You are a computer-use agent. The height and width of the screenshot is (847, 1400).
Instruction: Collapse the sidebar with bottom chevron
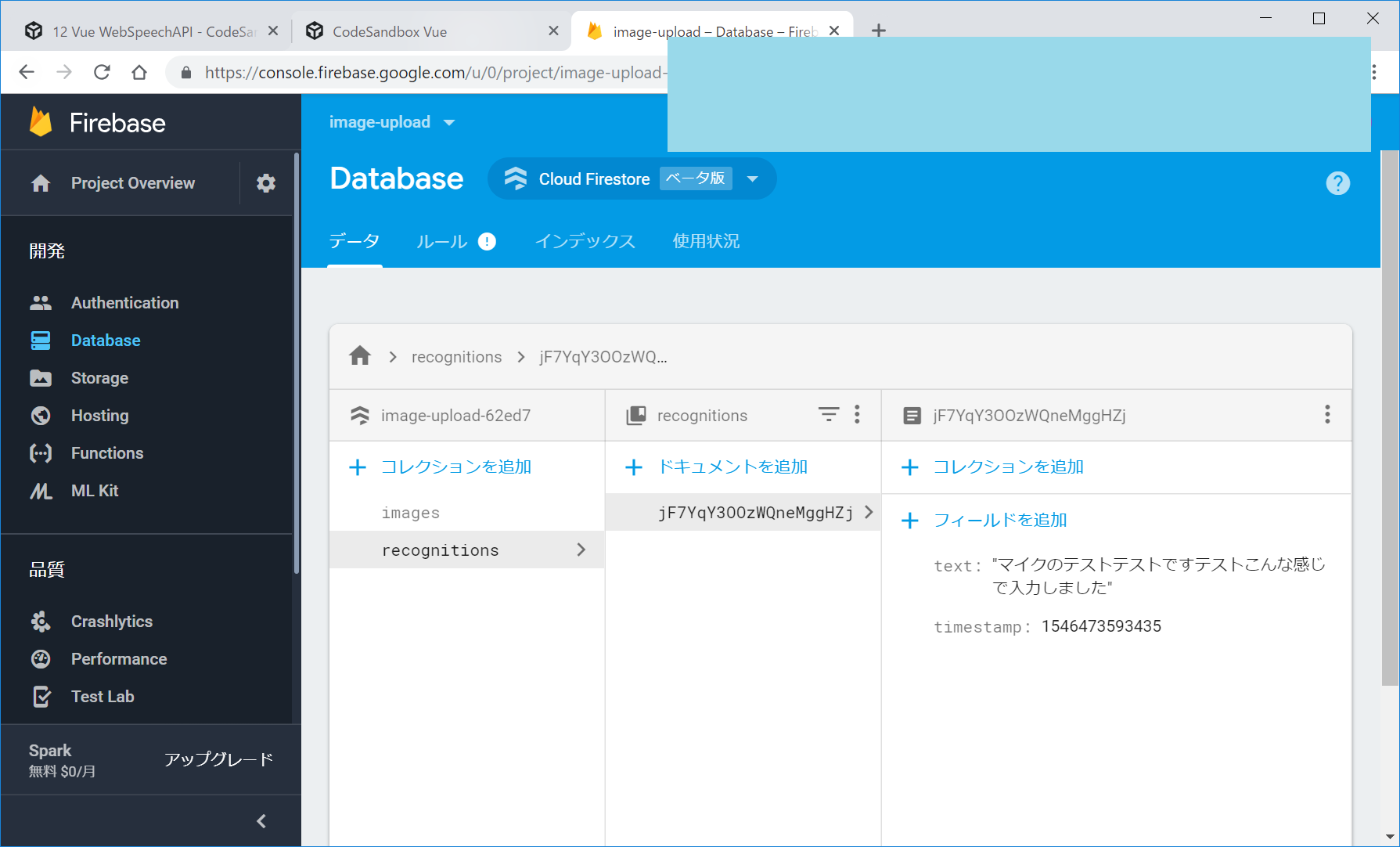click(x=261, y=821)
